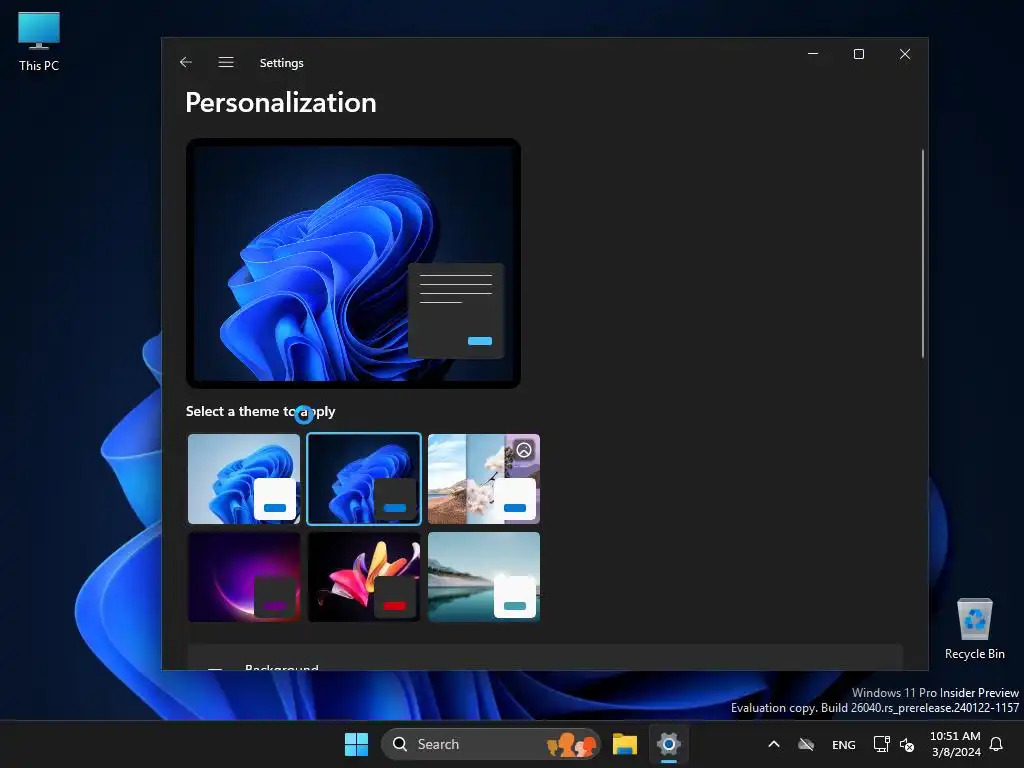Choose the purple Glow theme thumbnail

(x=244, y=577)
